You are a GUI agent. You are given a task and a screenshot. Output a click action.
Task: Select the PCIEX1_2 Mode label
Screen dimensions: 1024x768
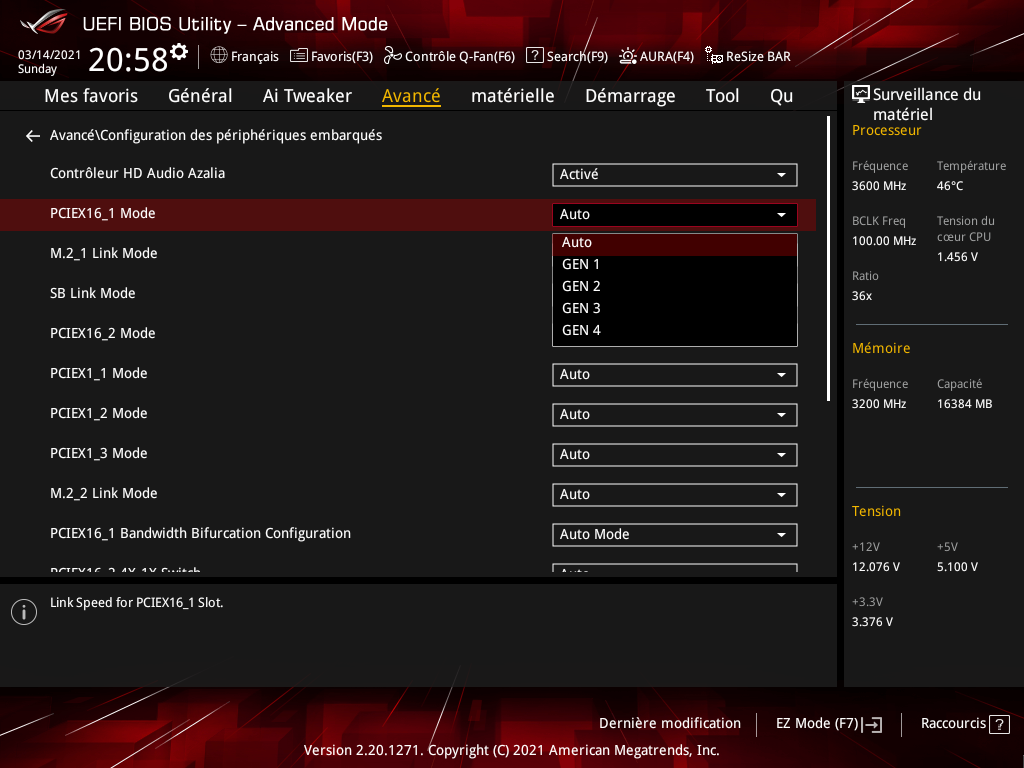point(99,413)
